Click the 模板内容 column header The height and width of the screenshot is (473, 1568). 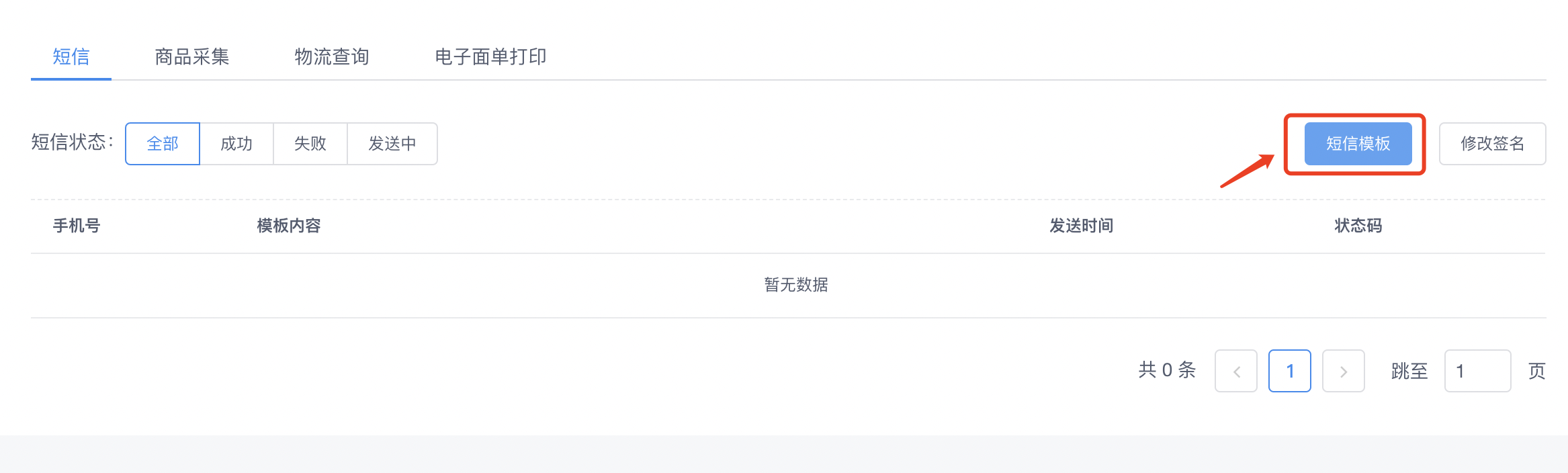289,226
